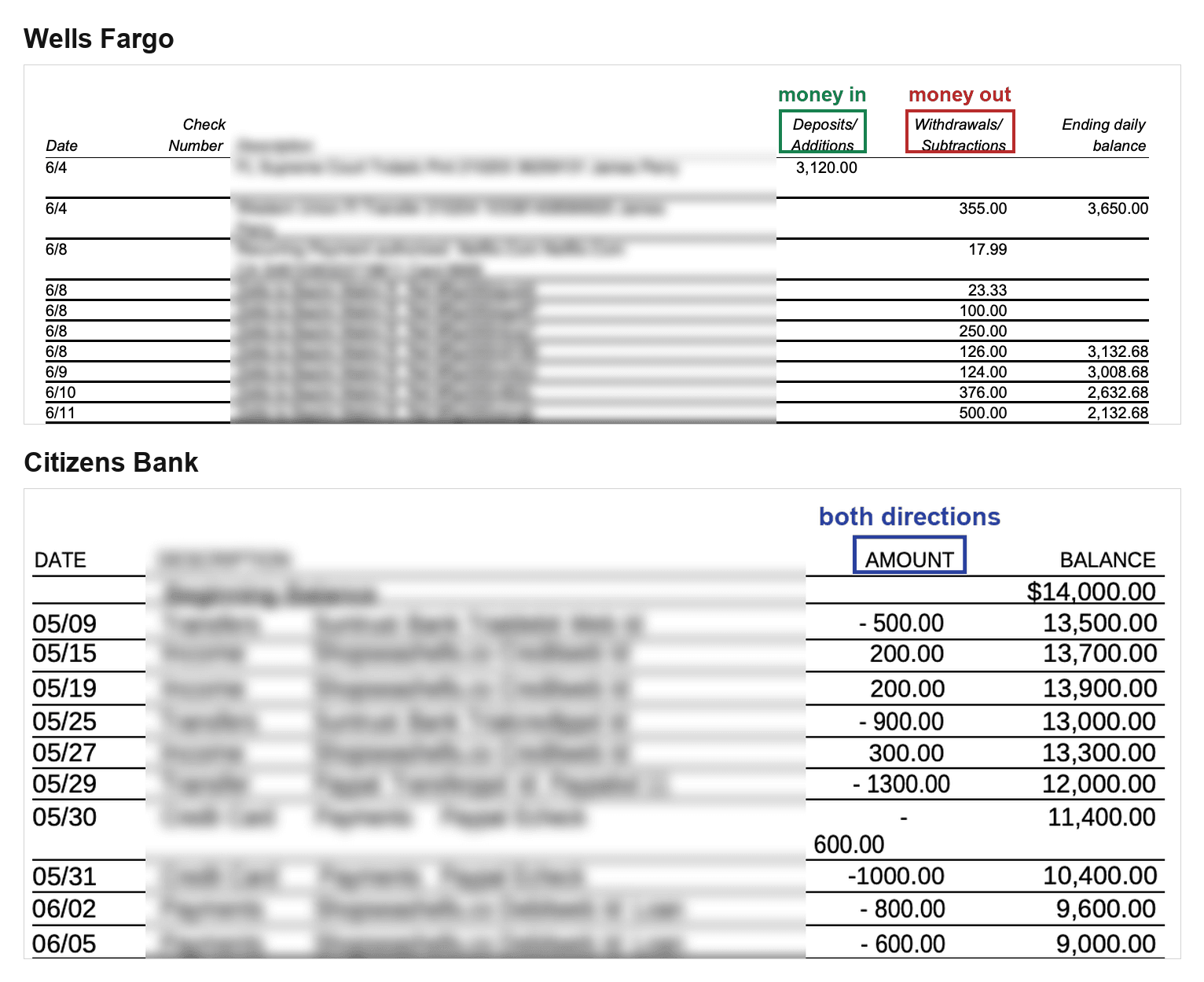Click the Ending daily balance header
The image size is (1204, 982).
click(x=1103, y=134)
